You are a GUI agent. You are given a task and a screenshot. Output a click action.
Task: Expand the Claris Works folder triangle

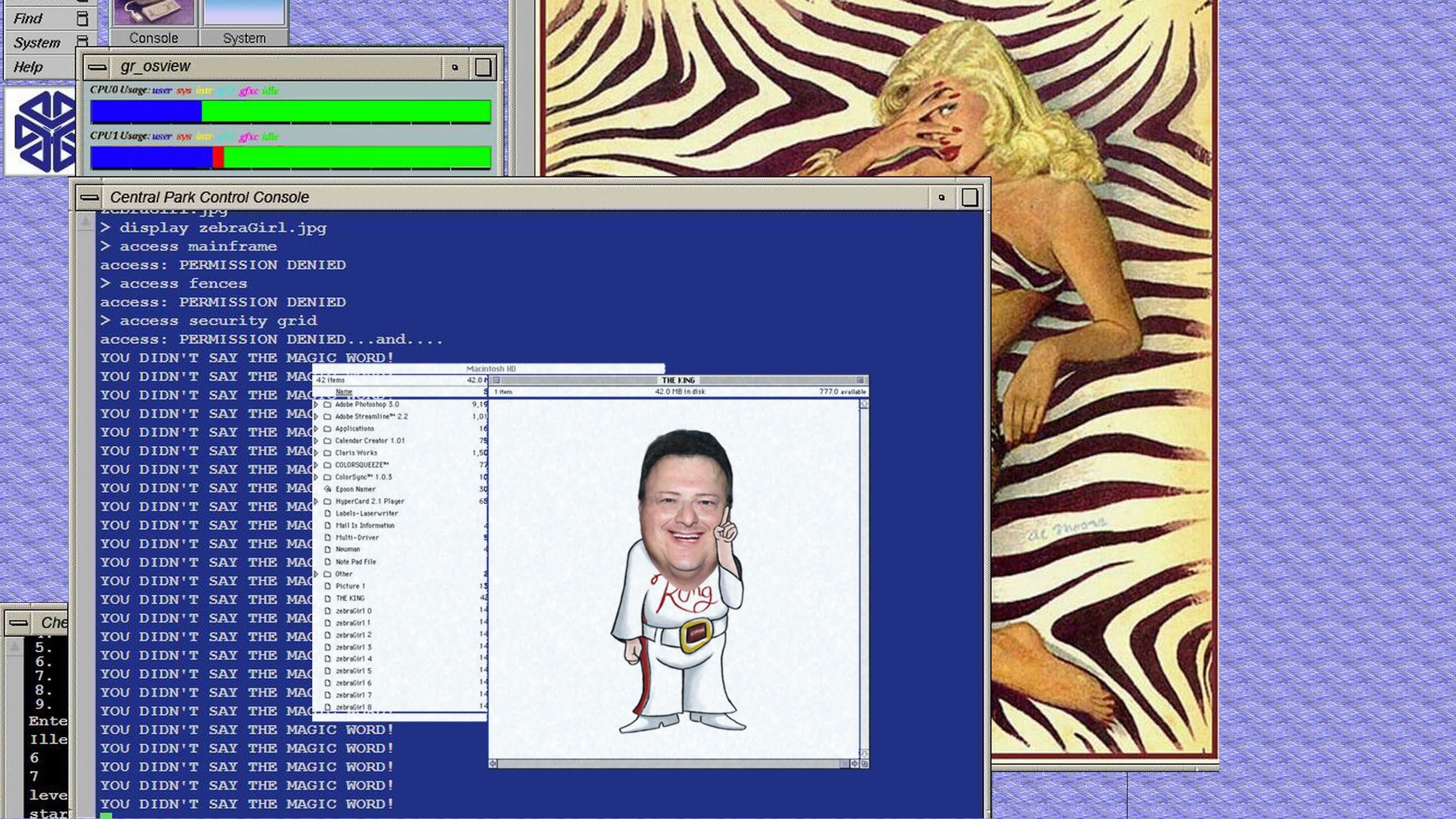tap(316, 453)
